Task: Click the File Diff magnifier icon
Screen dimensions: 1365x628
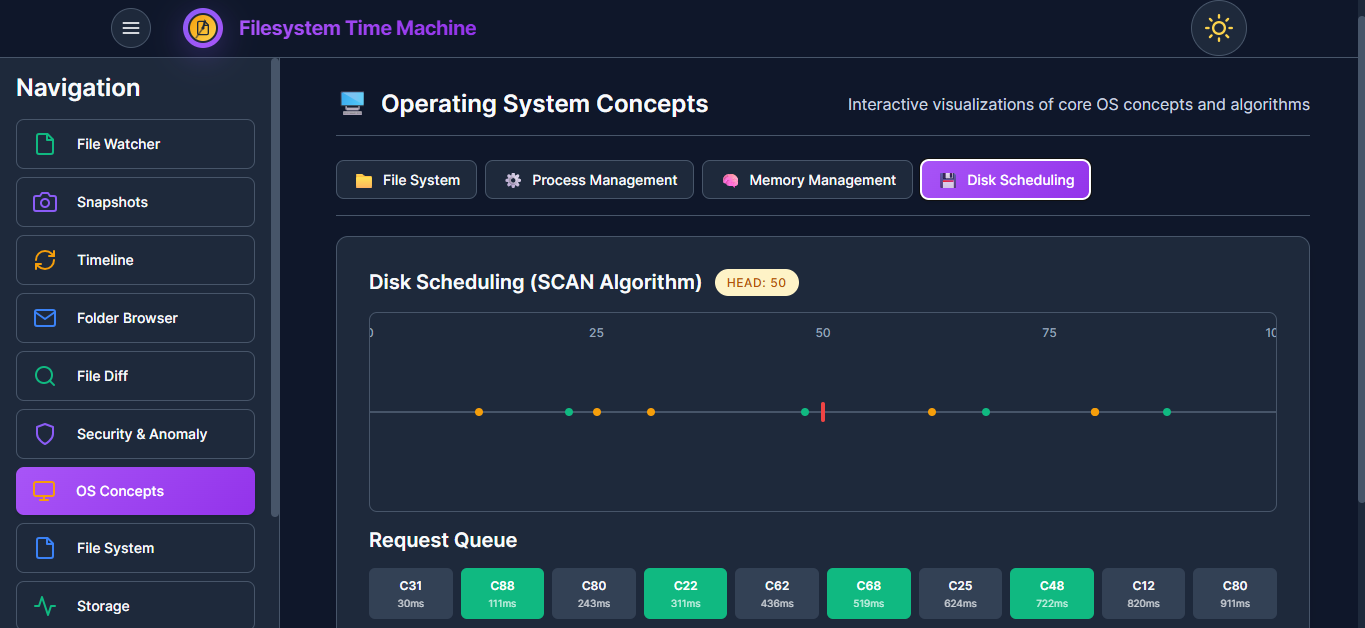Action: 43,376
